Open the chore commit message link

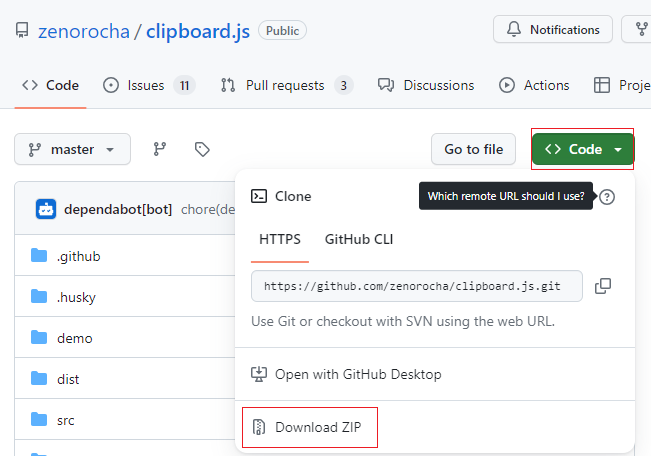208,209
